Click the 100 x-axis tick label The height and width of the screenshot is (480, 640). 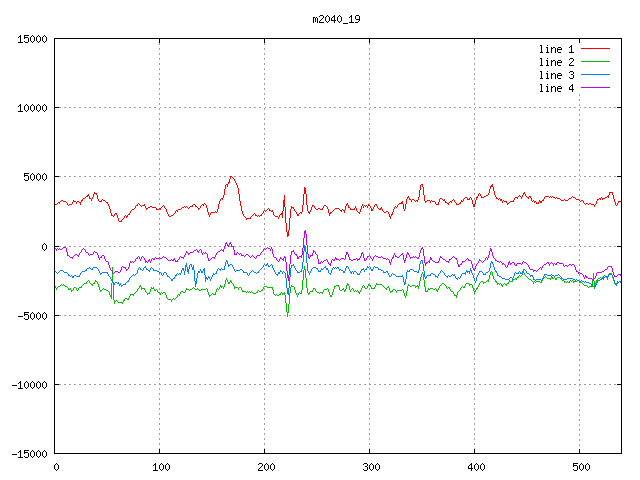coord(160,467)
